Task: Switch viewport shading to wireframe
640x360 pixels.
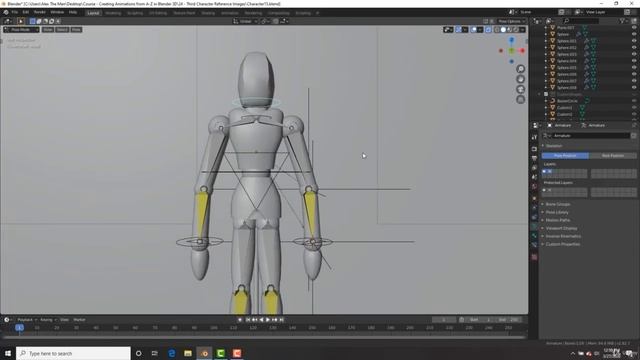Action: tap(497, 30)
